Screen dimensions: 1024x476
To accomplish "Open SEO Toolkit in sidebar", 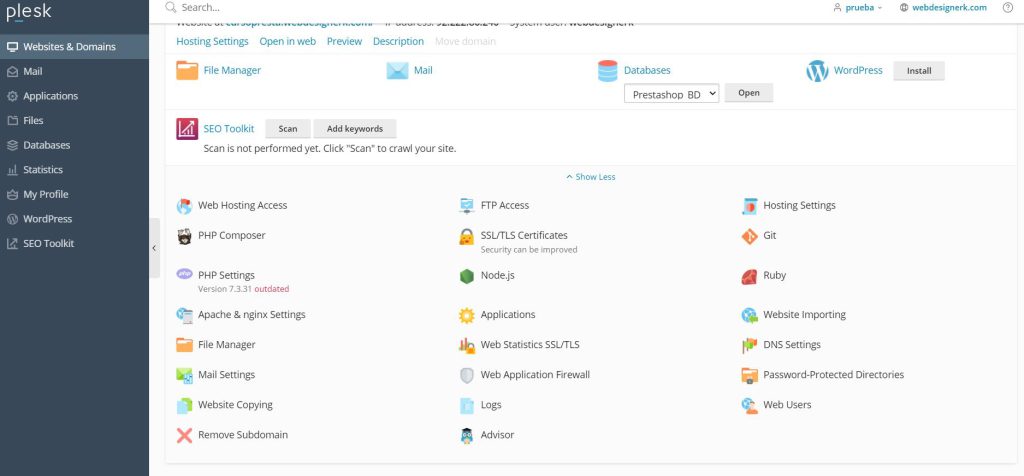I will tap(74, 244).
